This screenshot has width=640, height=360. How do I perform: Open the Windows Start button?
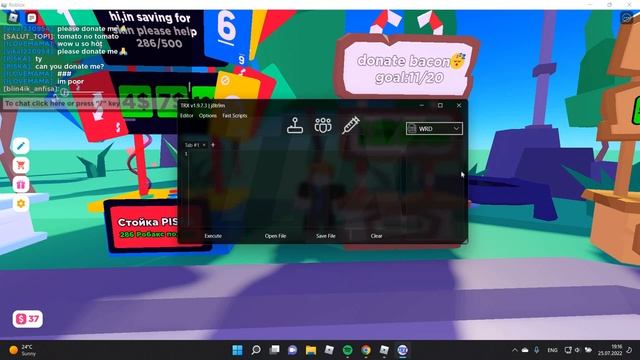pyautogui.click(x=237, y=350)
